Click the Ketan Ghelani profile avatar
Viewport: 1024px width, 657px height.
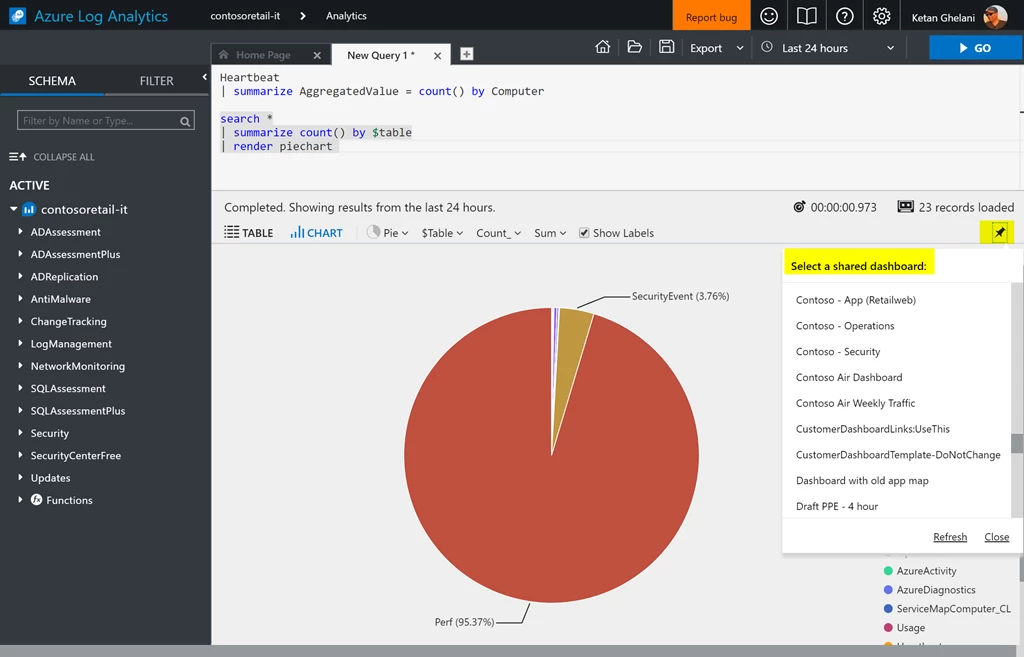pyautogui.click(x=995, y=17)
